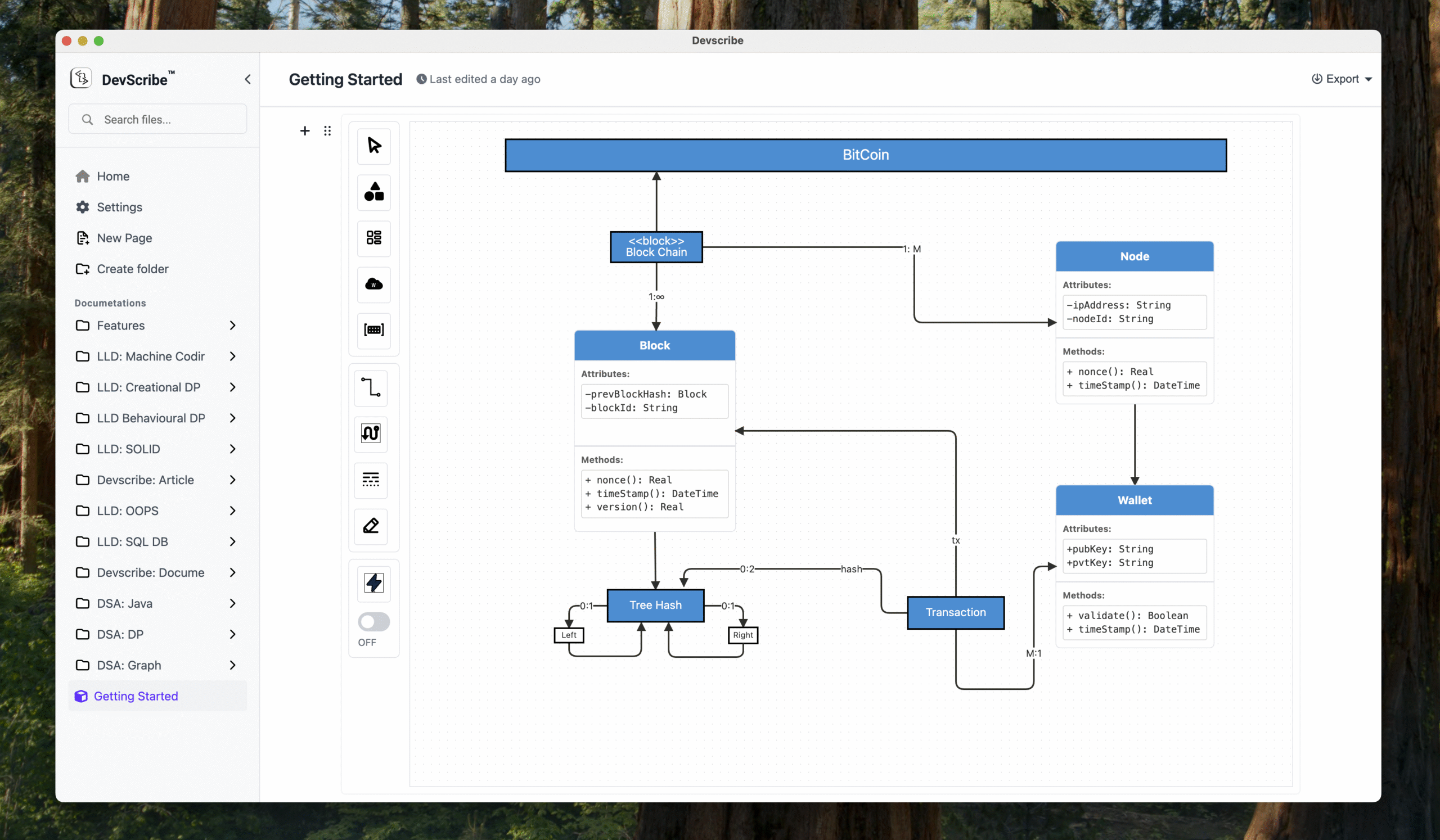1440x840 pixels.
Task: Select the elbow connector tool
Action: pyautogui.click(x=371, y=388)
